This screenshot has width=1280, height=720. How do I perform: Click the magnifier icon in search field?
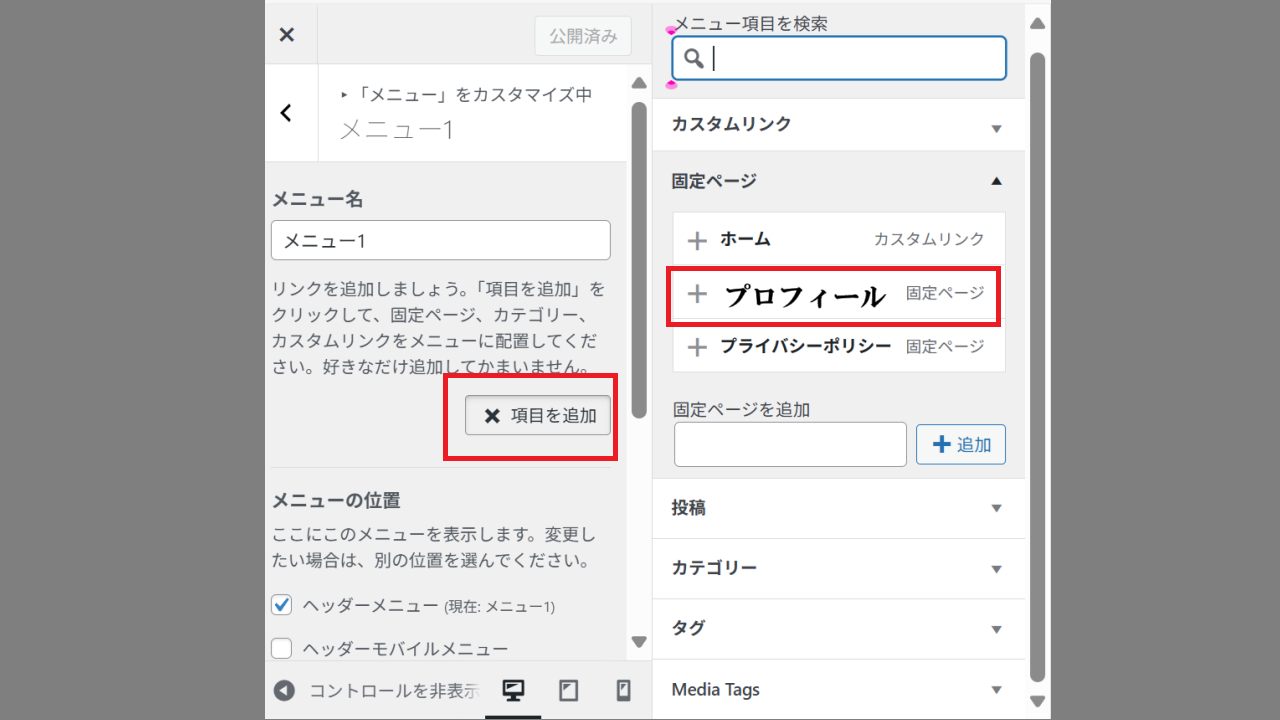click(x=693, y=58)
